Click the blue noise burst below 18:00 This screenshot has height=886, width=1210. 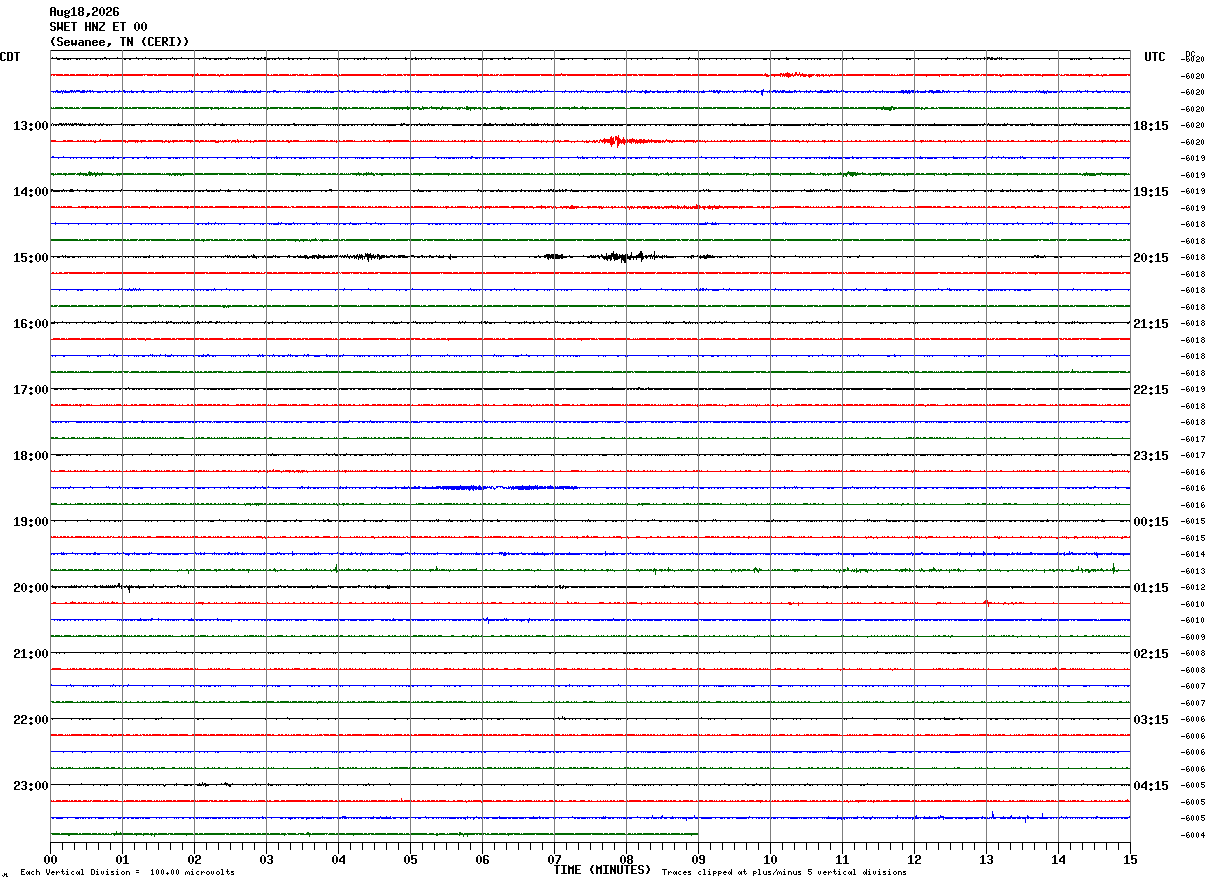coord(495,487)
